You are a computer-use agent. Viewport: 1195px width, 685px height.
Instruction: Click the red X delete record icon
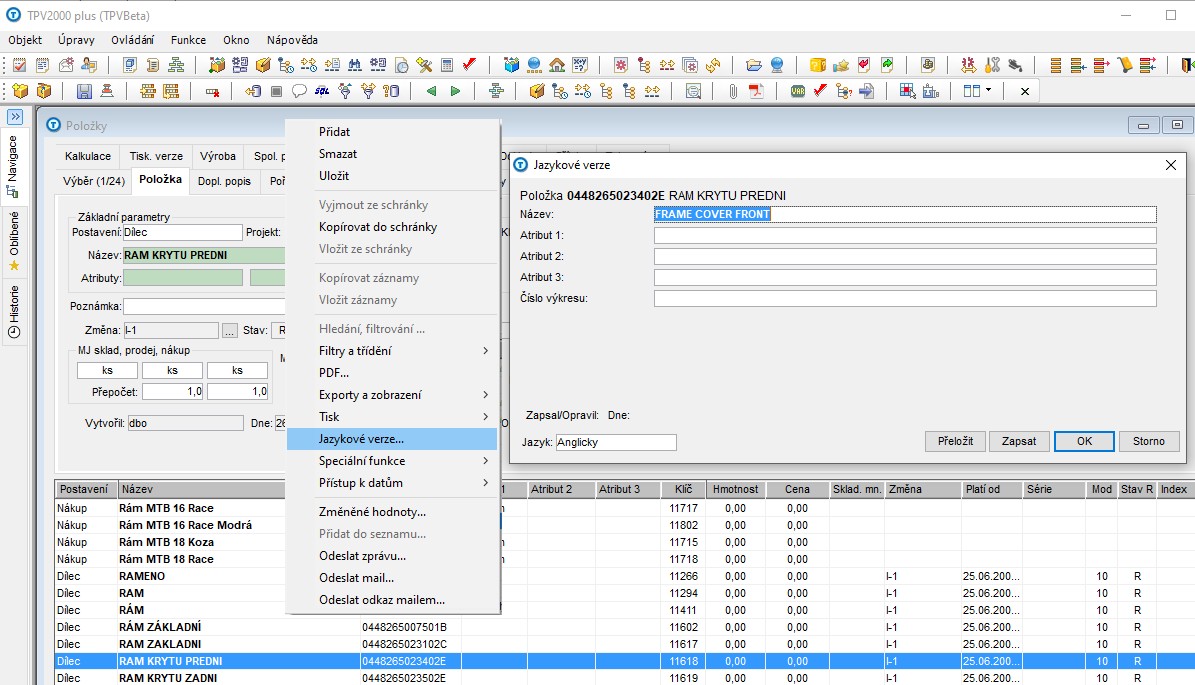213,91
